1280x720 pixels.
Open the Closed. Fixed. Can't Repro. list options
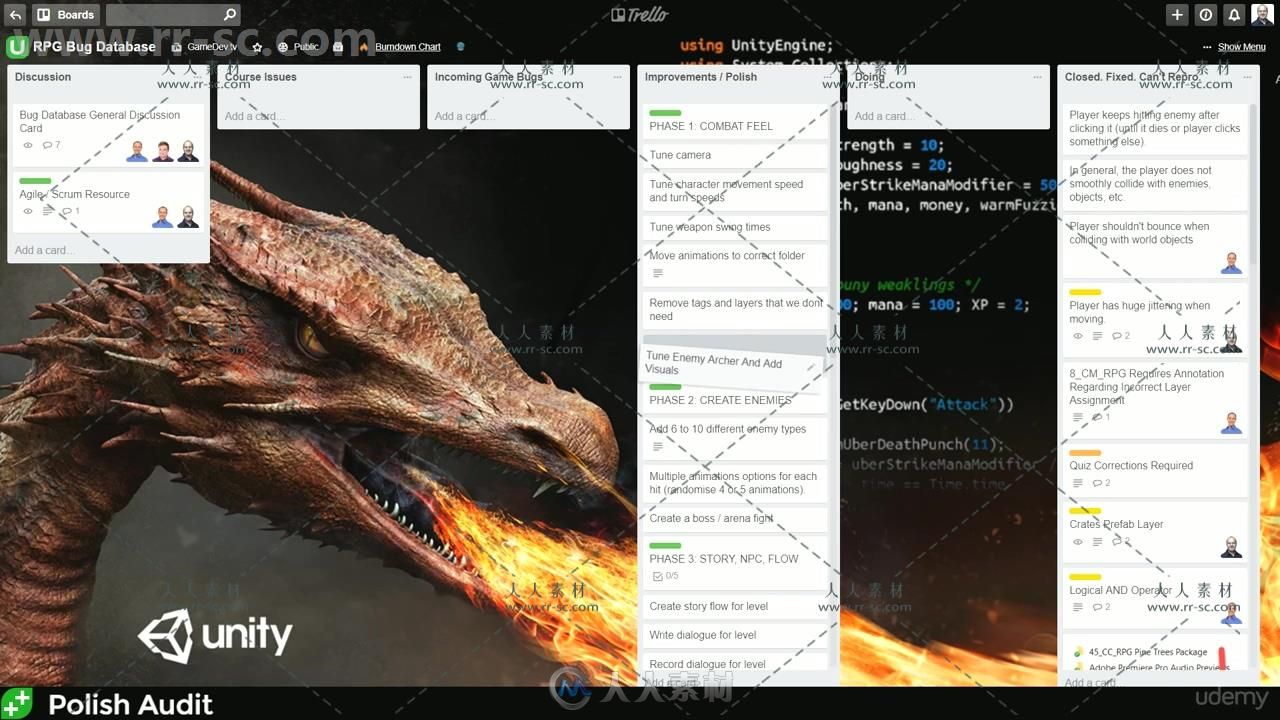[x=1247, y=77]
